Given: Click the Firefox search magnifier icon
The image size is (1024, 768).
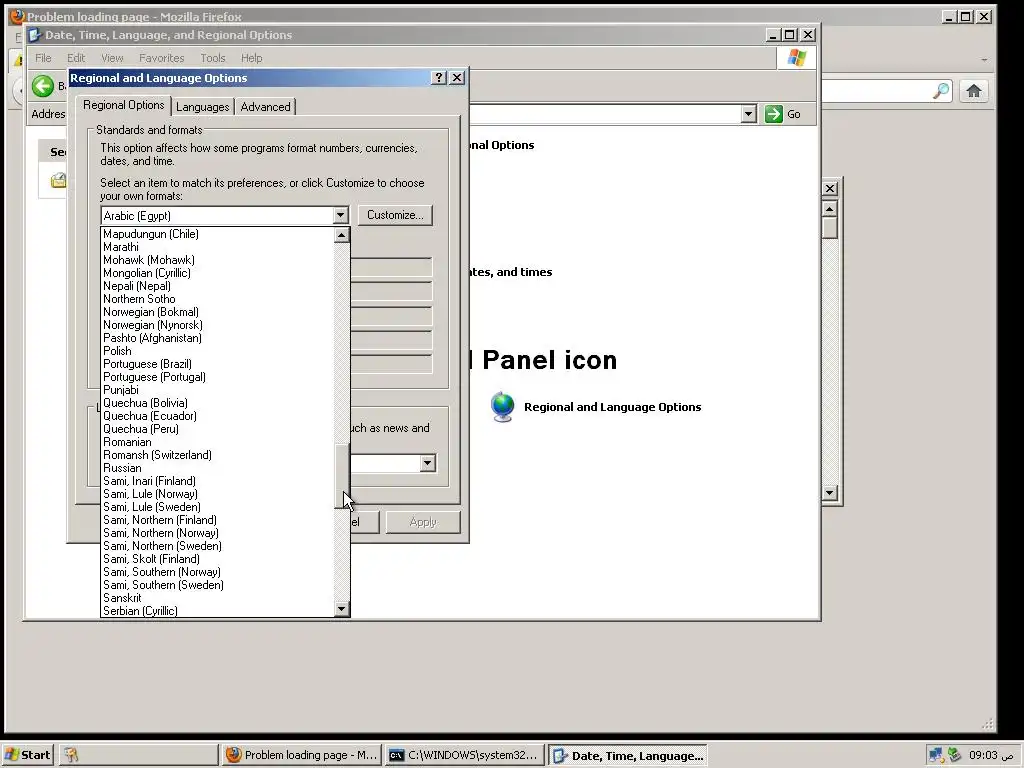Looking at the screenshot, I should click(x=941, y=91).
